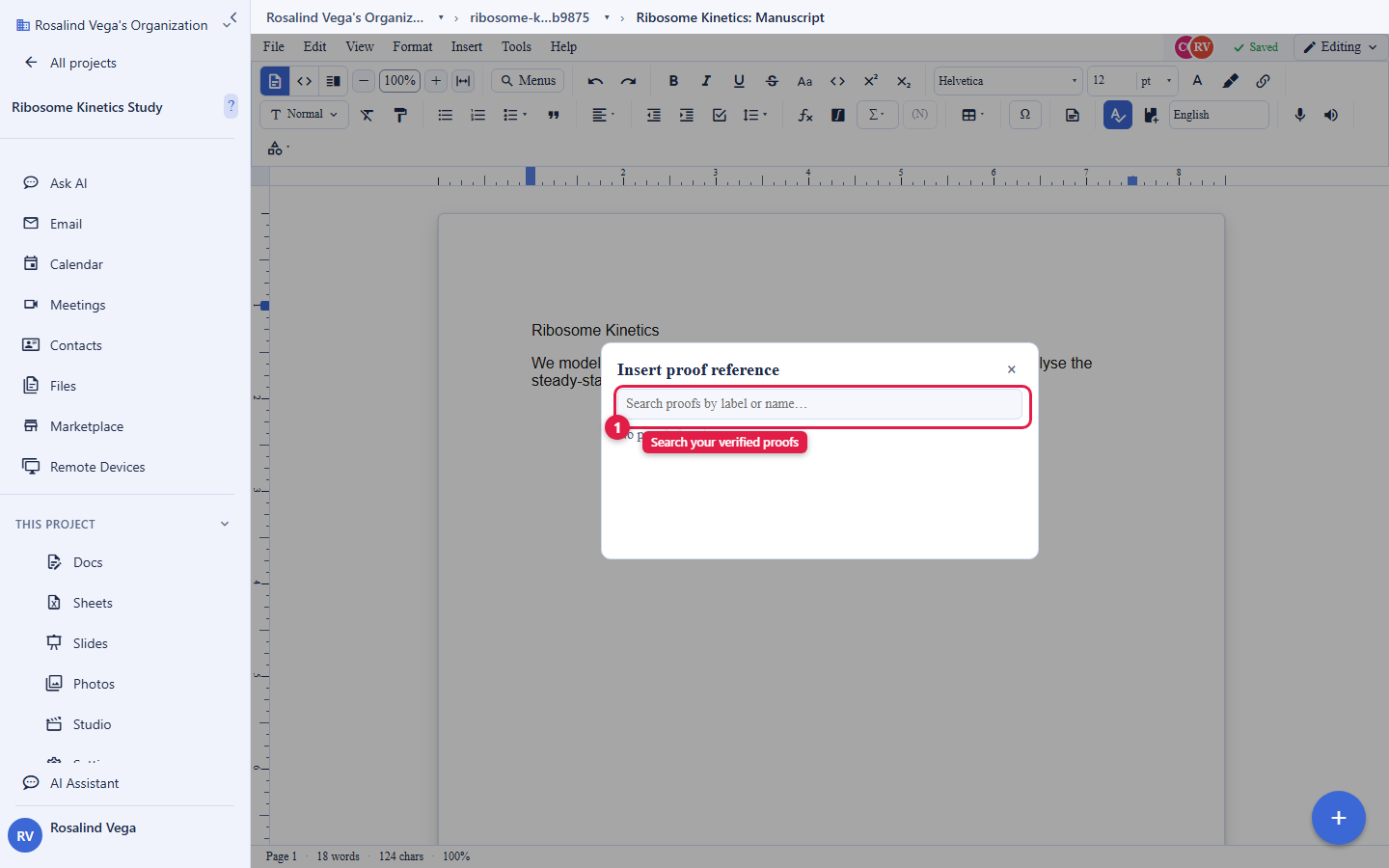Open Ask AI in the sidebar
1389x868 pixels.
point(55,183)
